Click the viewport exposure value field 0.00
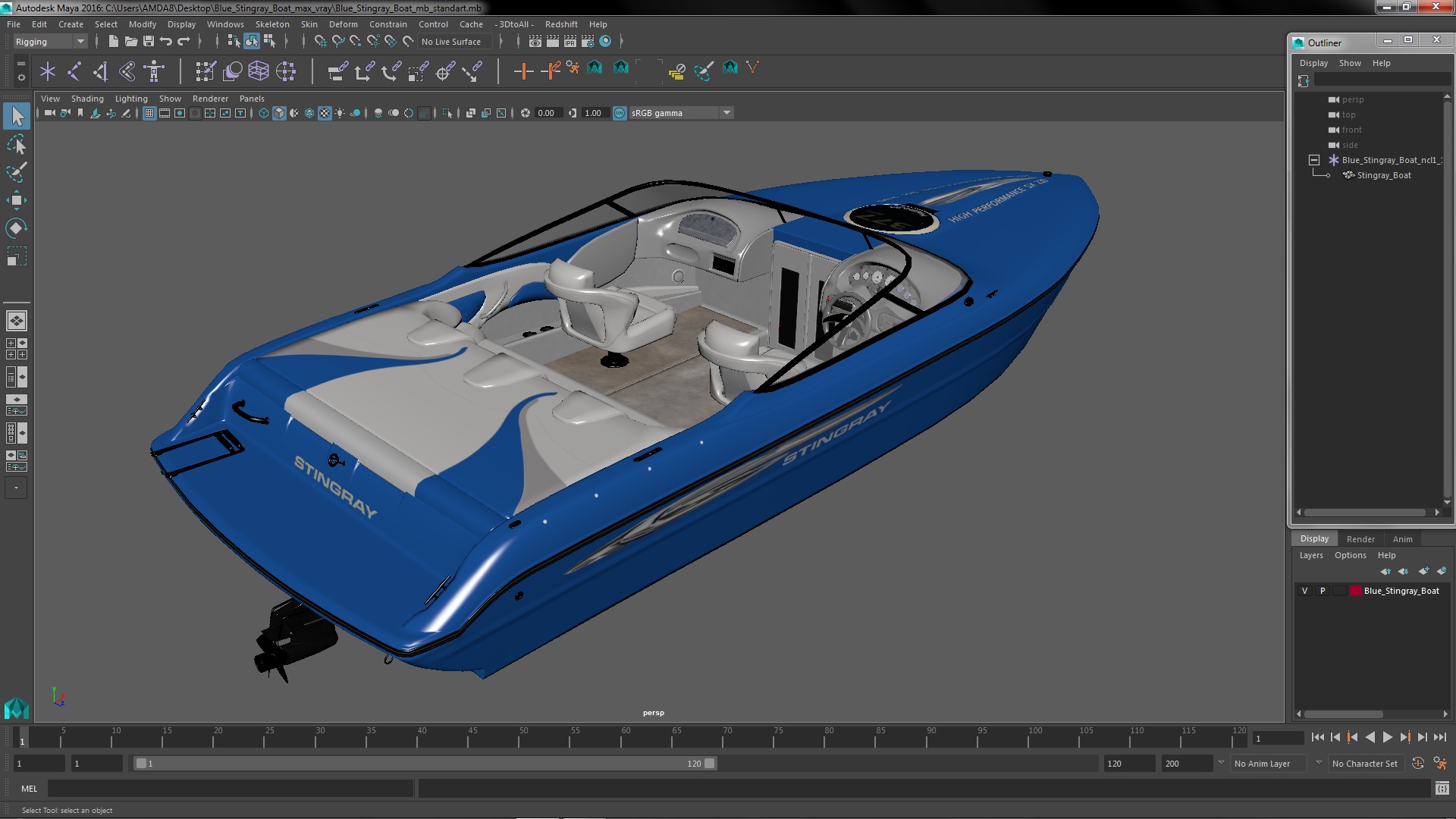The width and height of the screenshot is (1456, 819). pyautogui.click(x=548, y=114)
